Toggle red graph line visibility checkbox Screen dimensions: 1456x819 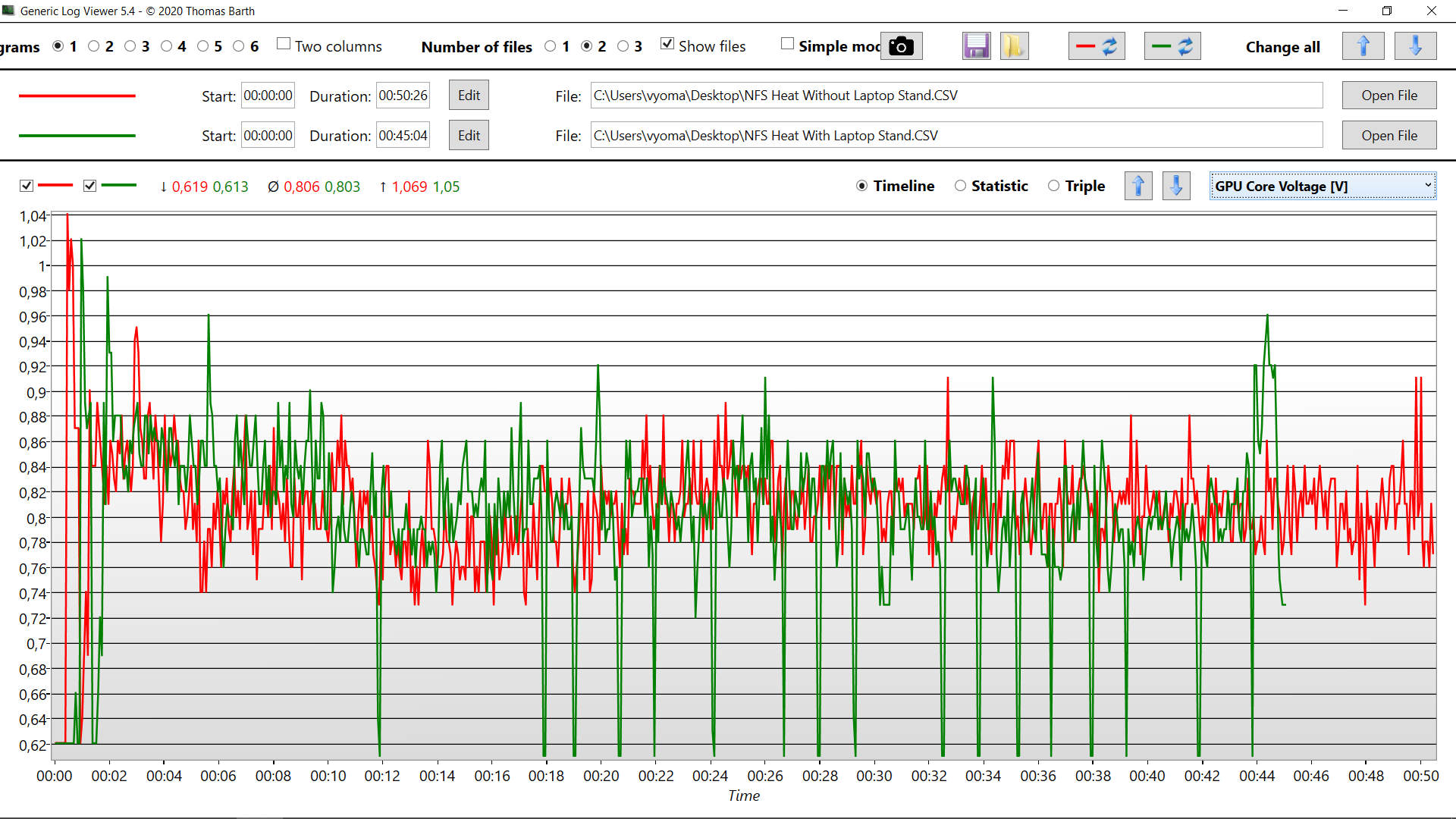(x=27, y=186)
